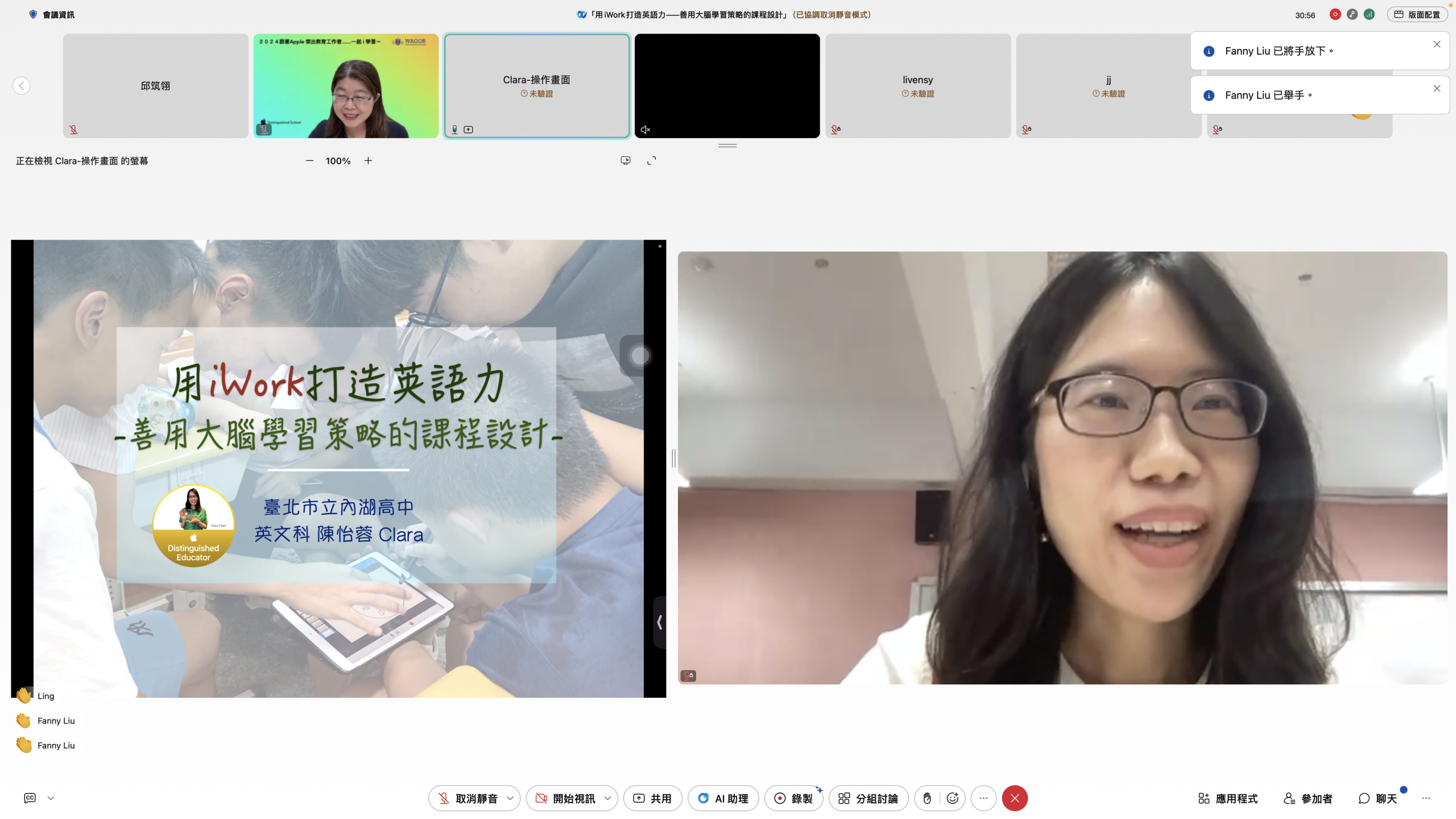Enter fullscreen view of shared screen
The width and height of the screenshot is (1456, 819).
[x=652, y=161]
